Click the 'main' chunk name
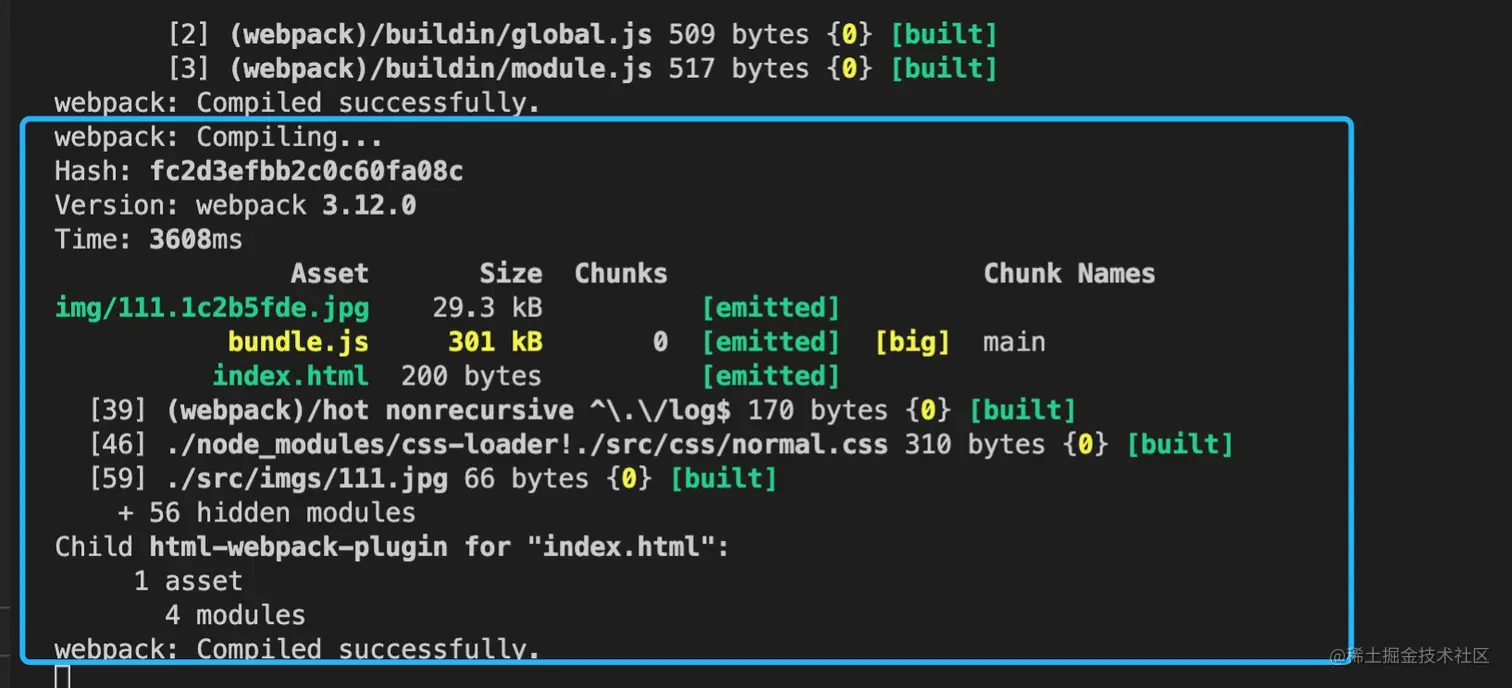The image size is (1512, 688). coord(1014,342)
